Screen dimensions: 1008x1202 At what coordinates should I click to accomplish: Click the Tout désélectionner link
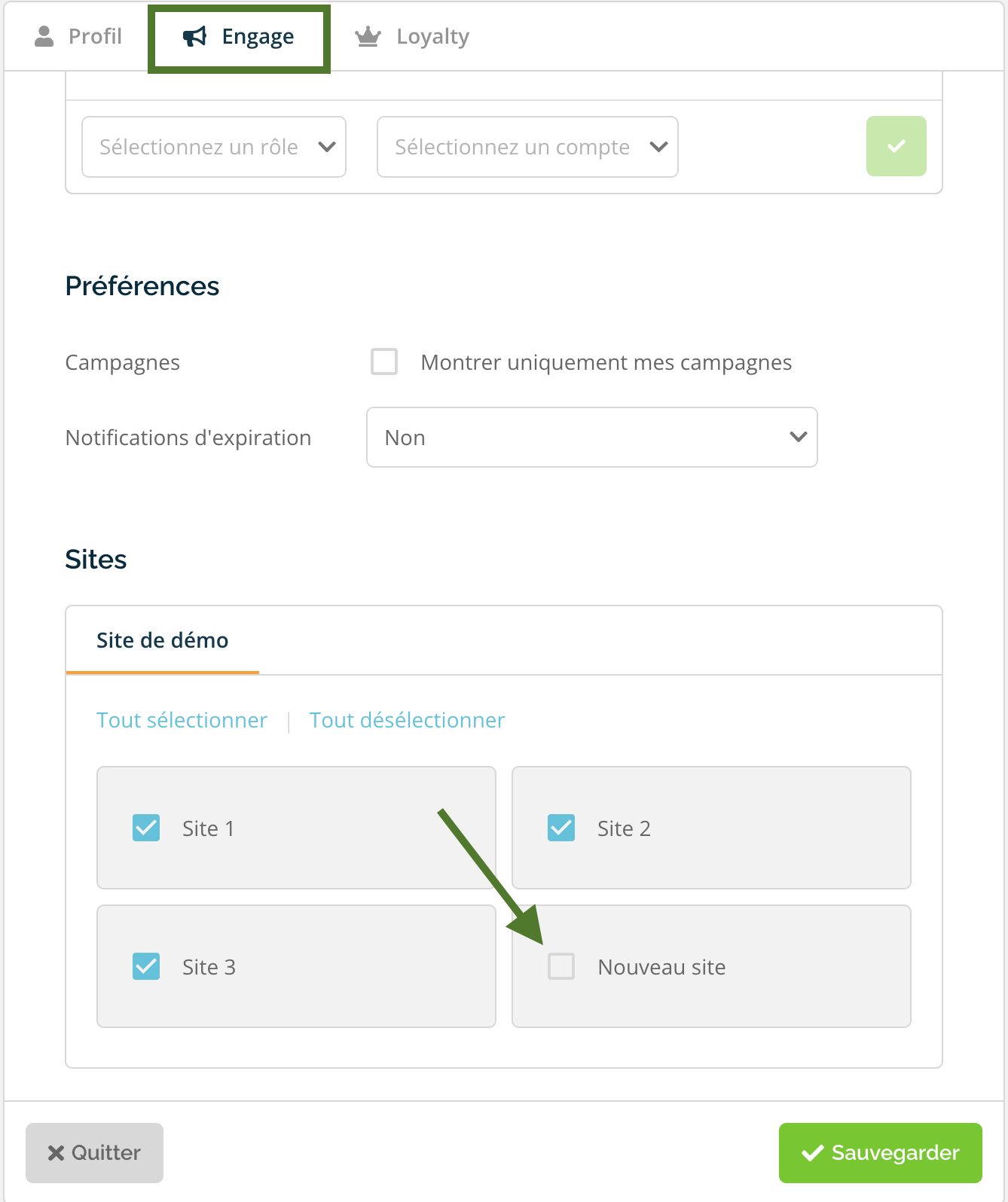coord(407,720)
